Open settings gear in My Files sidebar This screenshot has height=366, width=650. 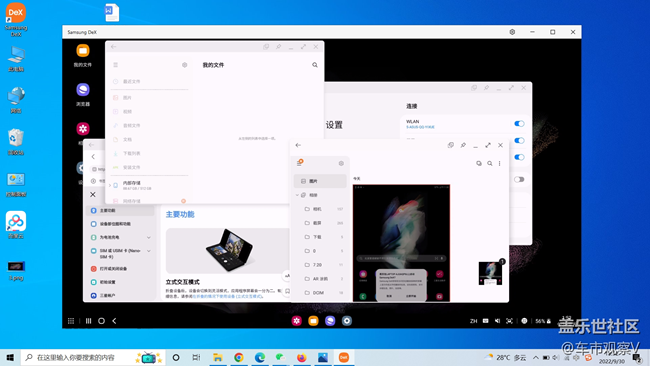pos(184,65)
